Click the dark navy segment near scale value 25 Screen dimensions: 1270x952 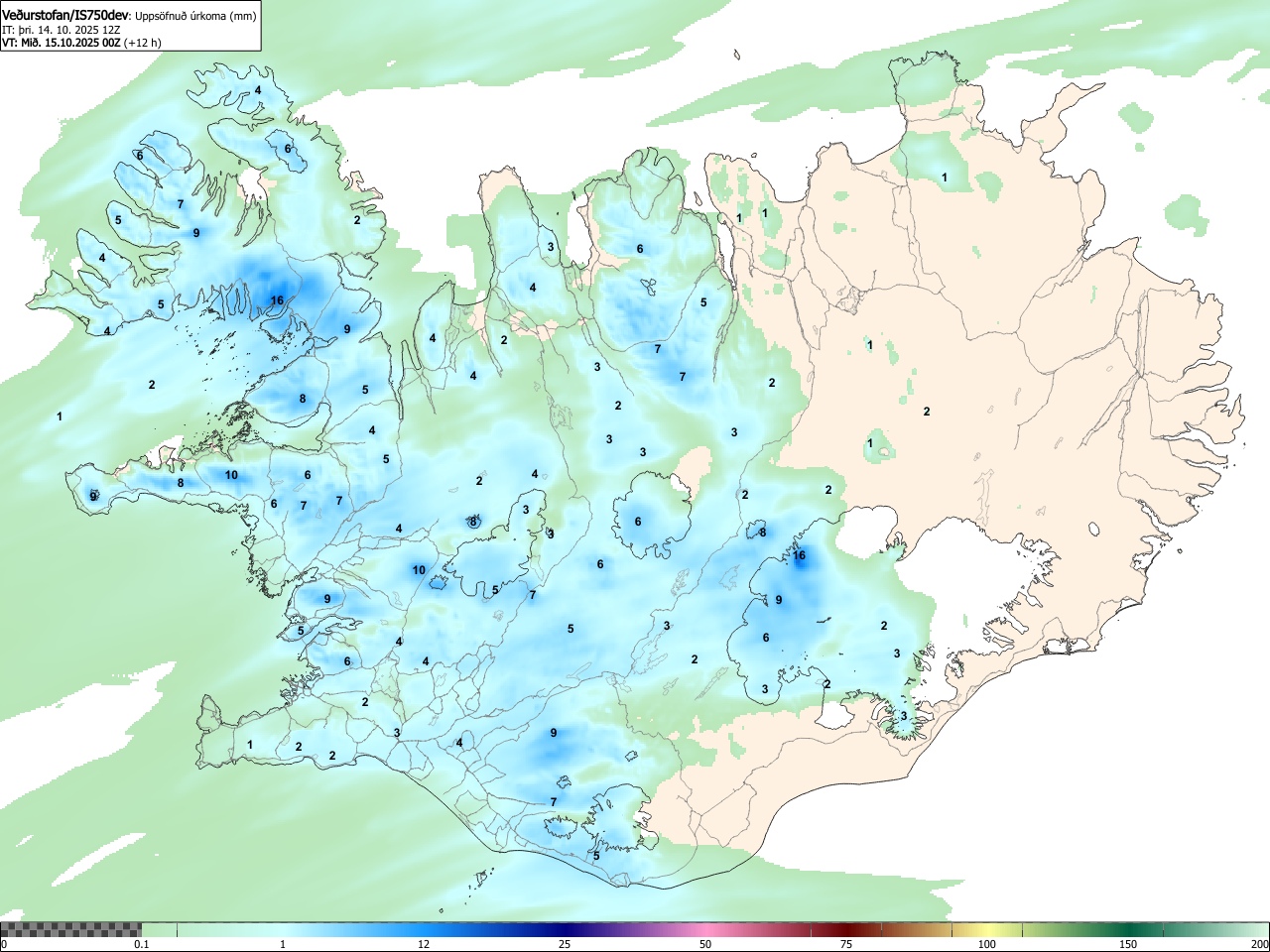click(565, 929)
